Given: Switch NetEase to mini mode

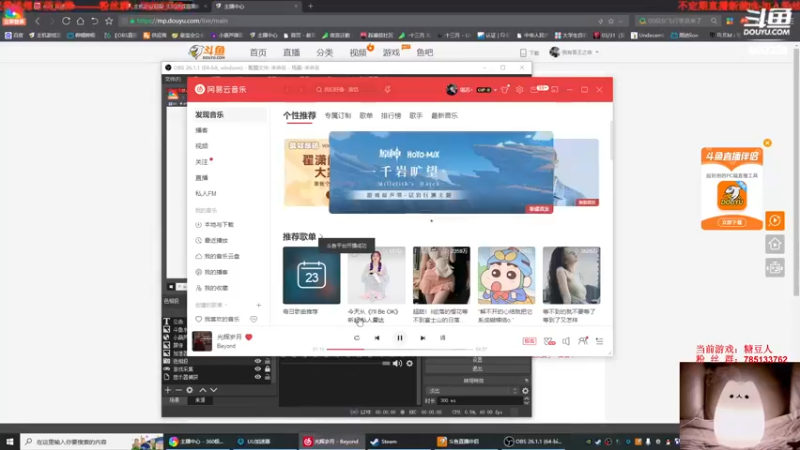Looking at the screenshot, I should 555,89.
